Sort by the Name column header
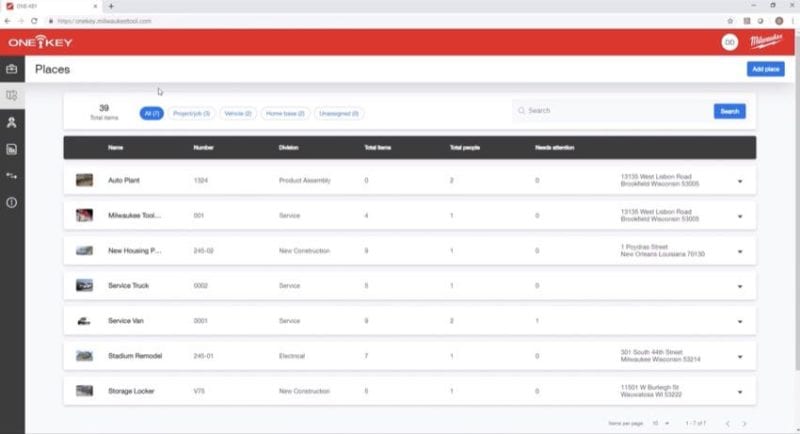This screenshot has height=434, width=800. click(x=115, y=148)
